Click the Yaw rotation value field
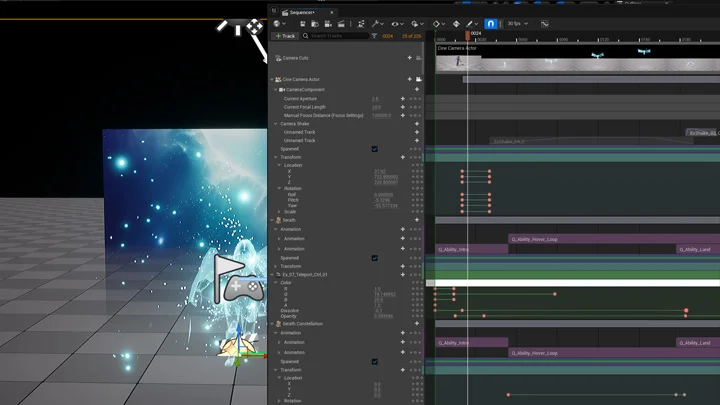 [386, 206]
